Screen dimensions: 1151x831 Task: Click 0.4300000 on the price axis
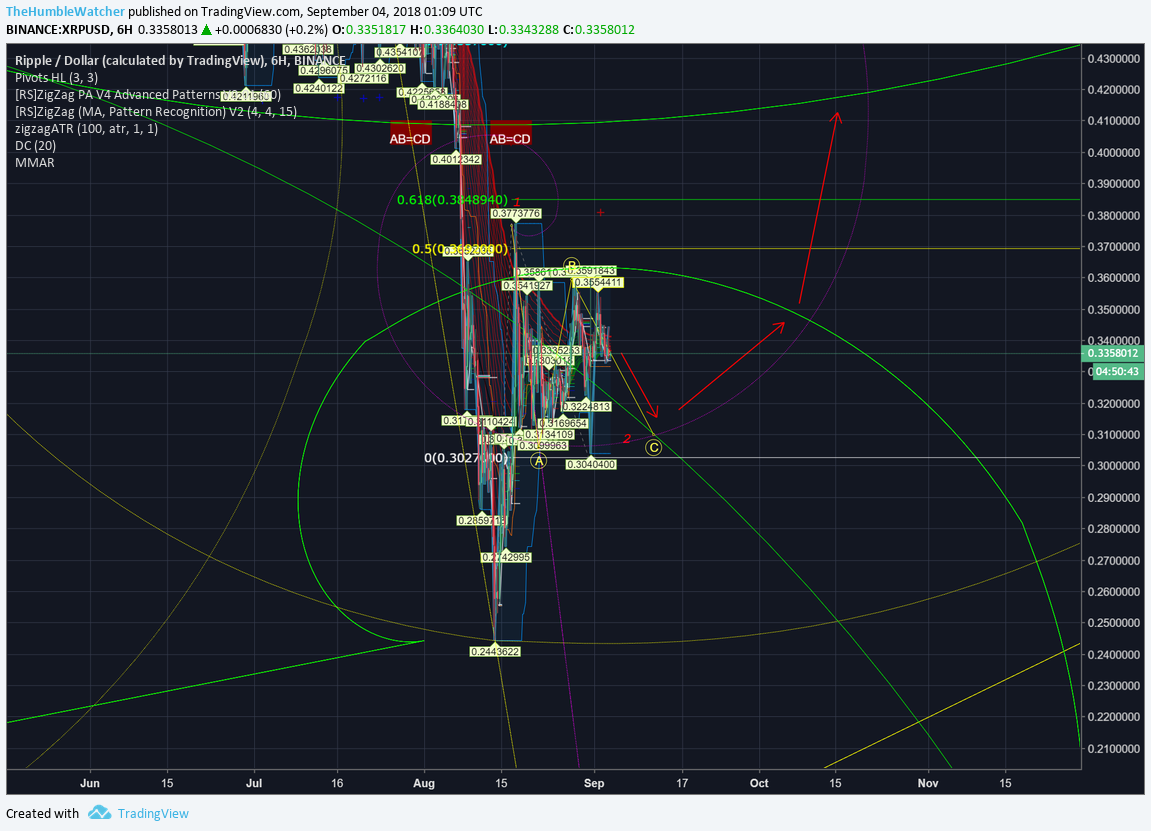1114,58
